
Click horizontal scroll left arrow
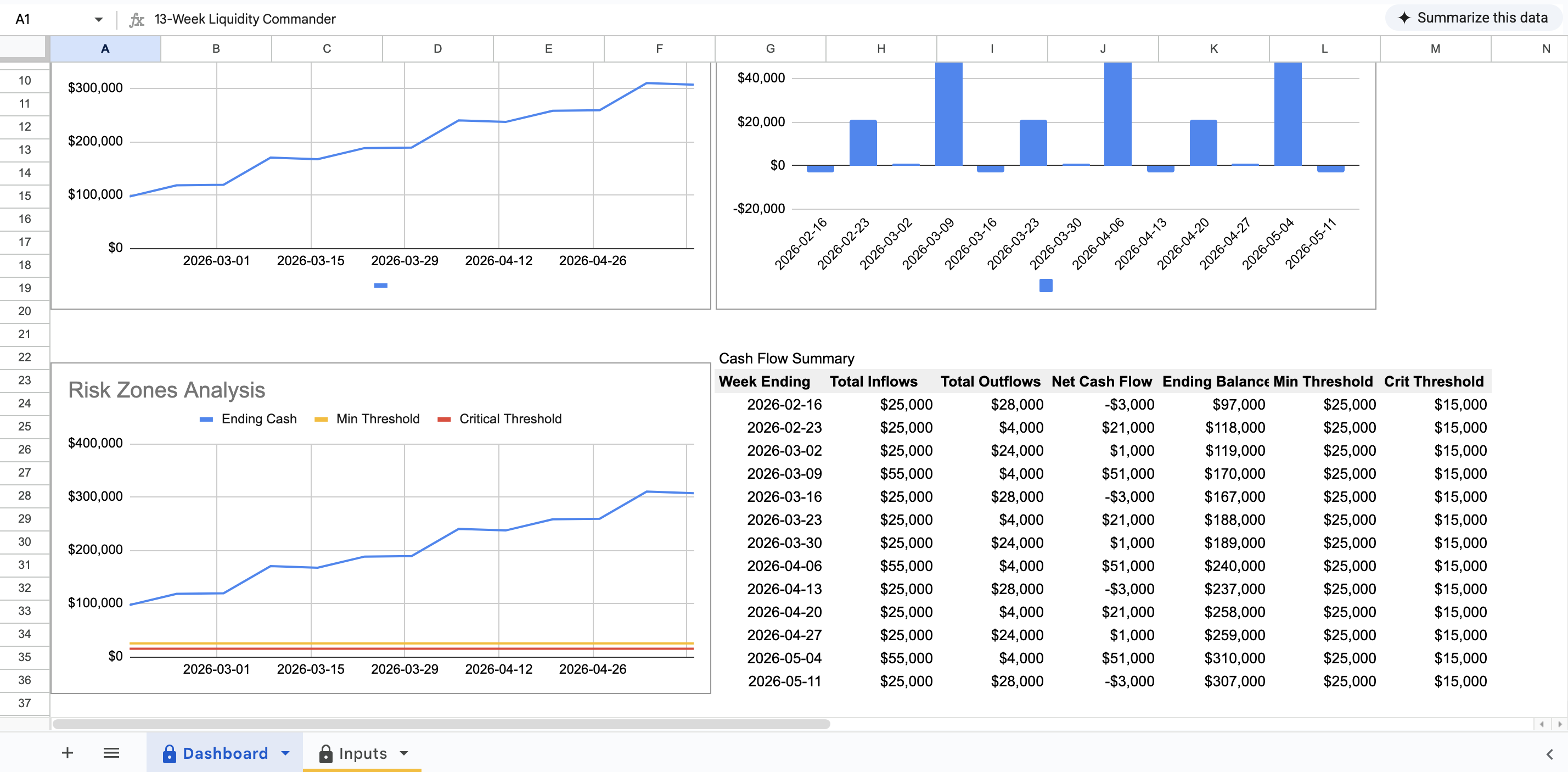(1542, 724)
